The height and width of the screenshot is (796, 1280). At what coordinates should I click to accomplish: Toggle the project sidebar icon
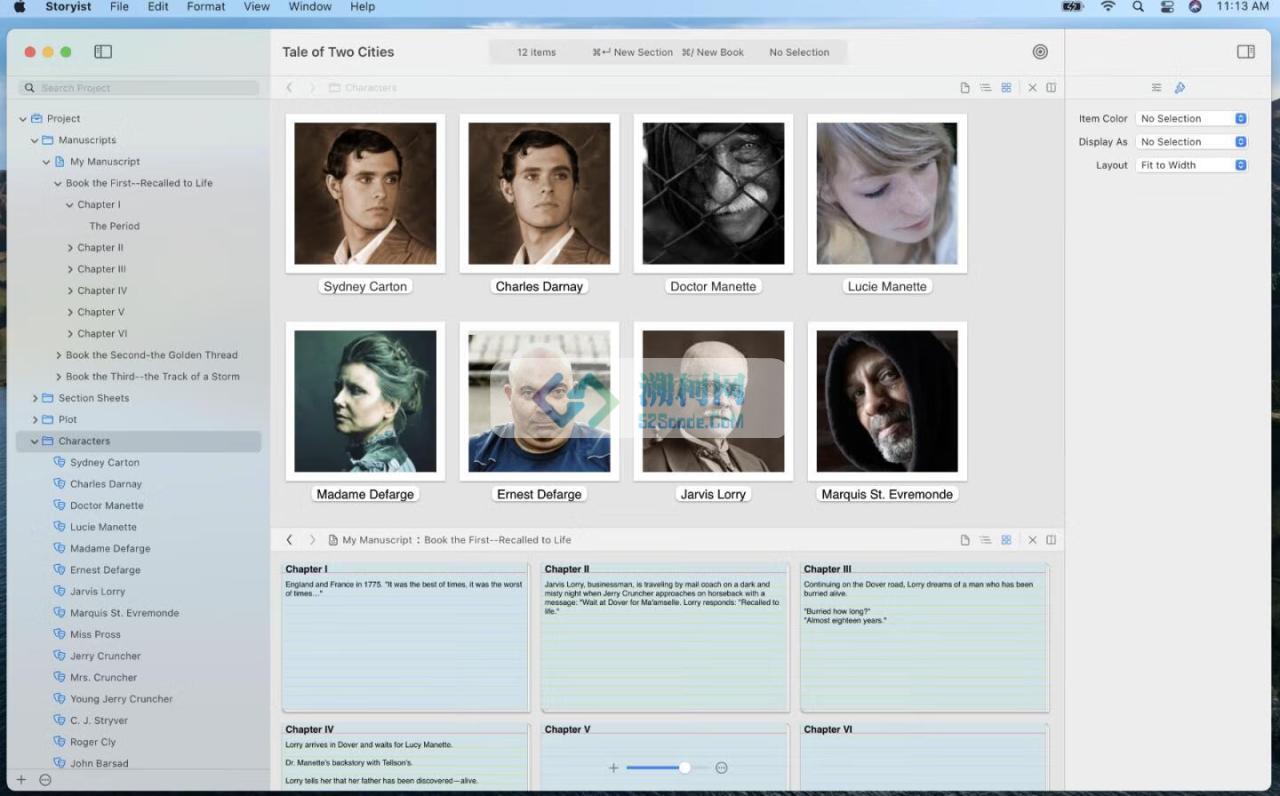(x=103, y=52)
